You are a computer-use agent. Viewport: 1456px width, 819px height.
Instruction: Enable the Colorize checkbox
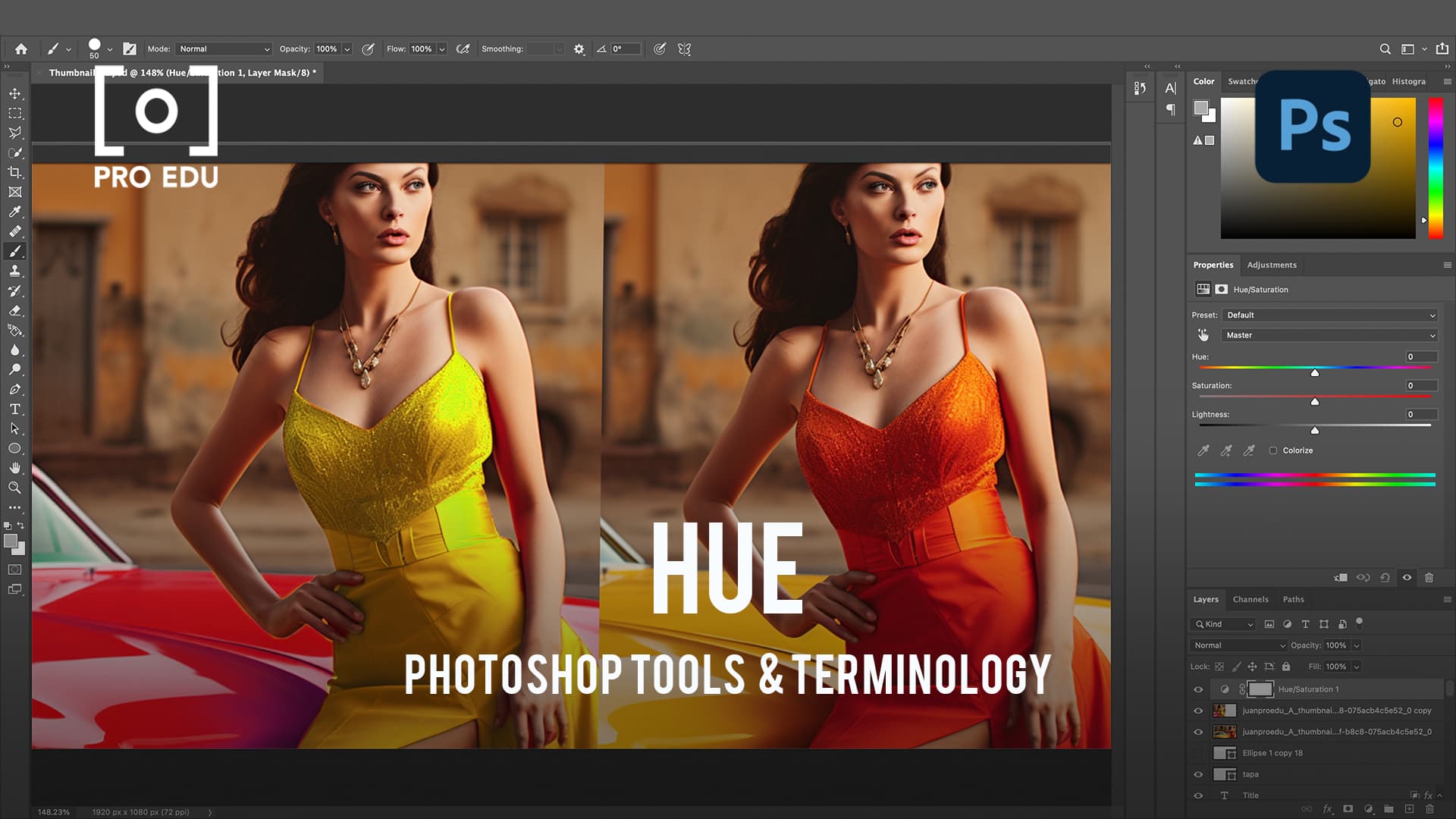coord(1274,450)
